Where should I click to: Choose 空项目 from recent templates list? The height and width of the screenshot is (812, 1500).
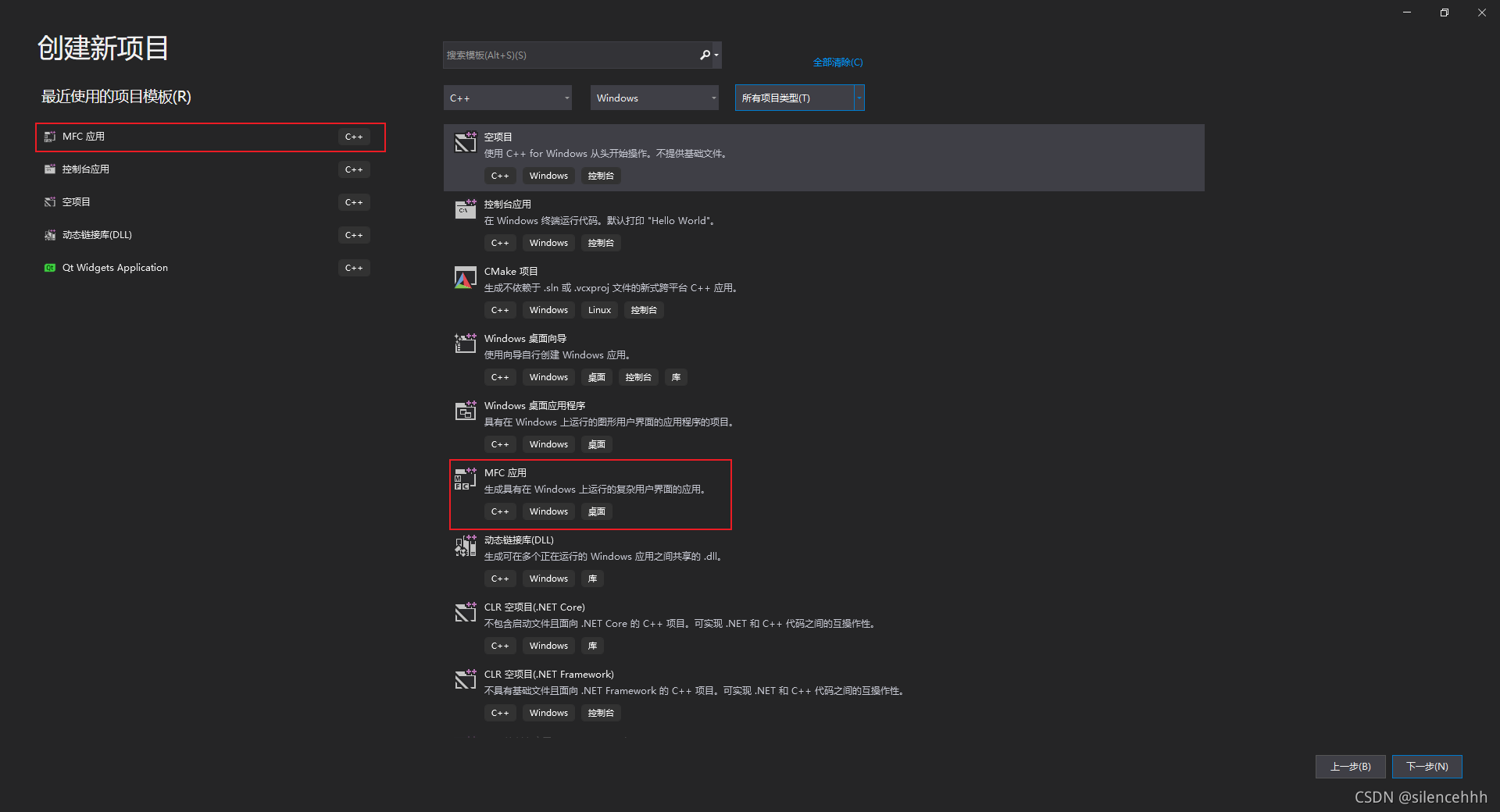pyautogui.click(x=210, y=202)
